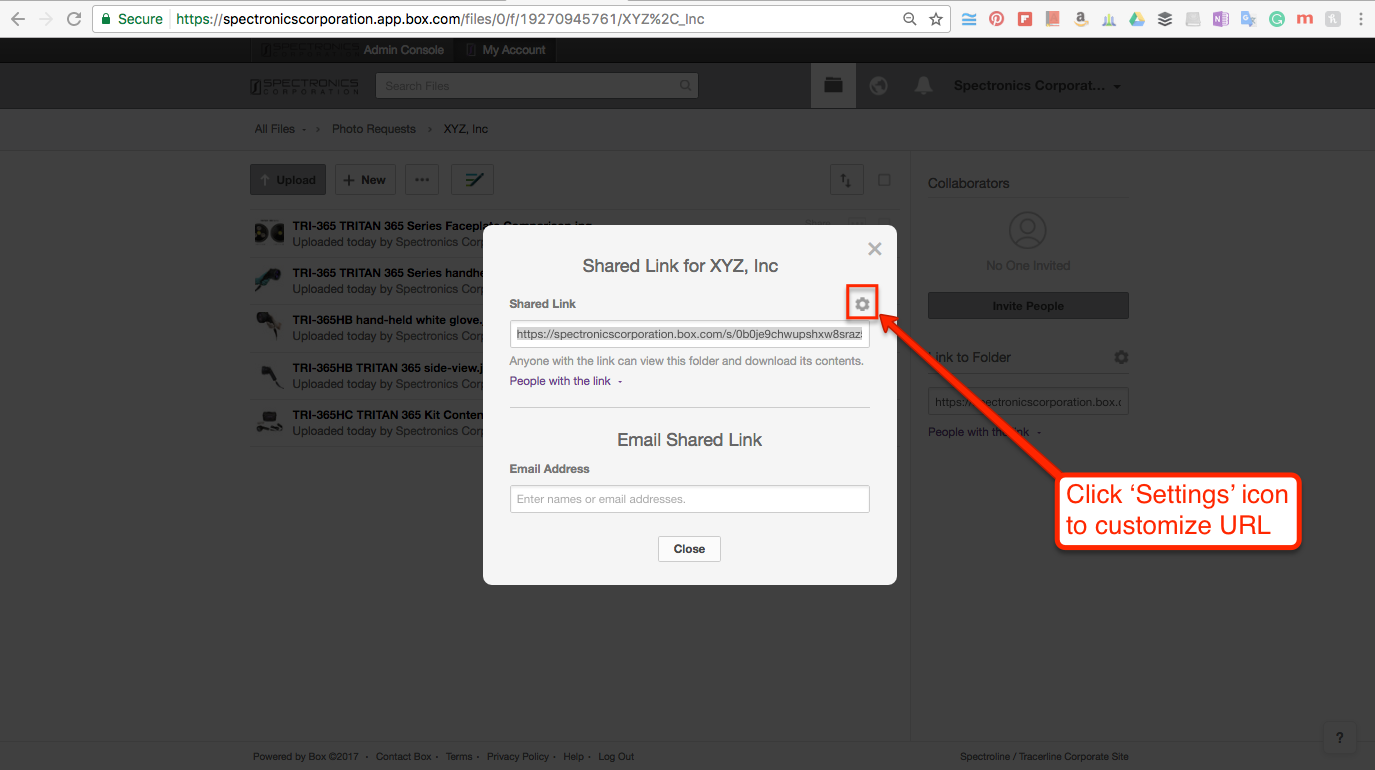This screenshot has height=770, width=1375.
Task: Open the globe updates icon
Action: (x=878, y=86)
